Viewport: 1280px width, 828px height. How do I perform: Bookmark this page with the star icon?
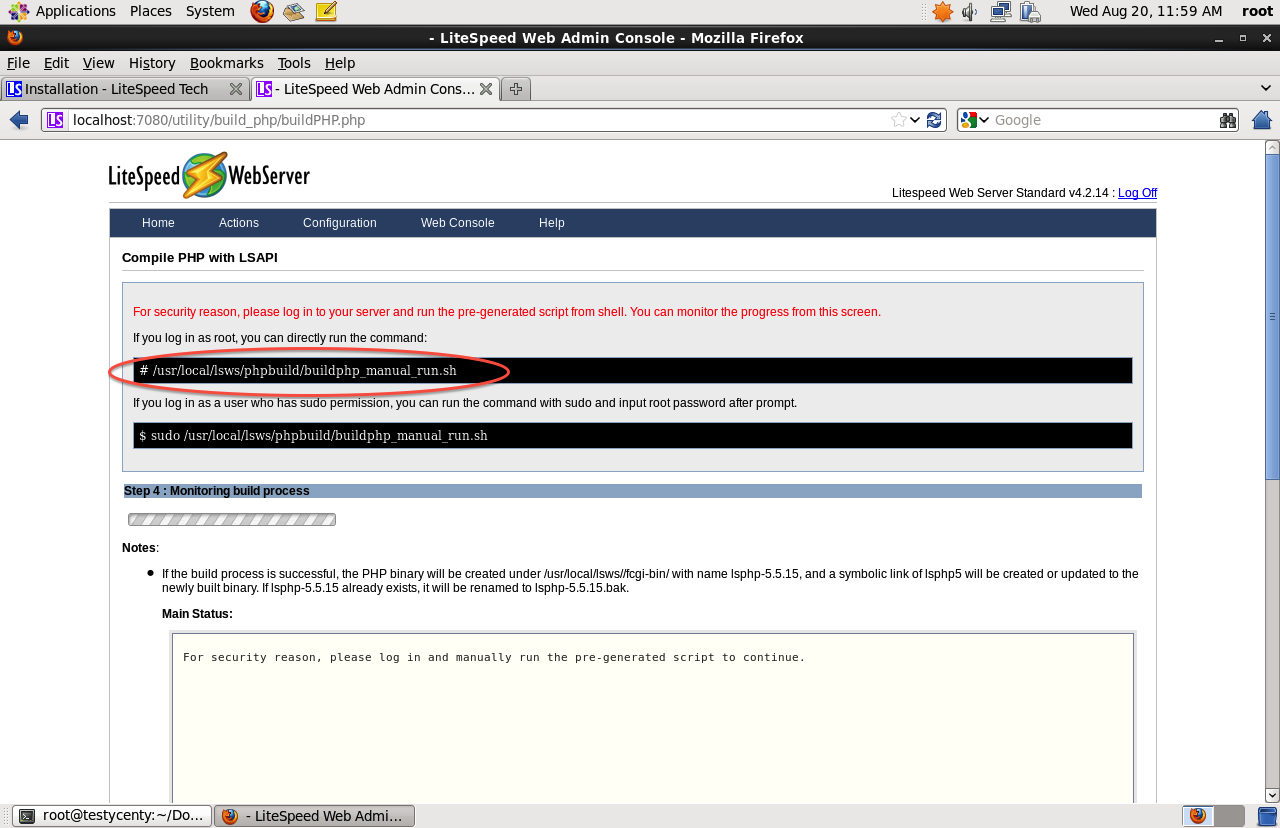pyautogui.click(x=899, y=120)
